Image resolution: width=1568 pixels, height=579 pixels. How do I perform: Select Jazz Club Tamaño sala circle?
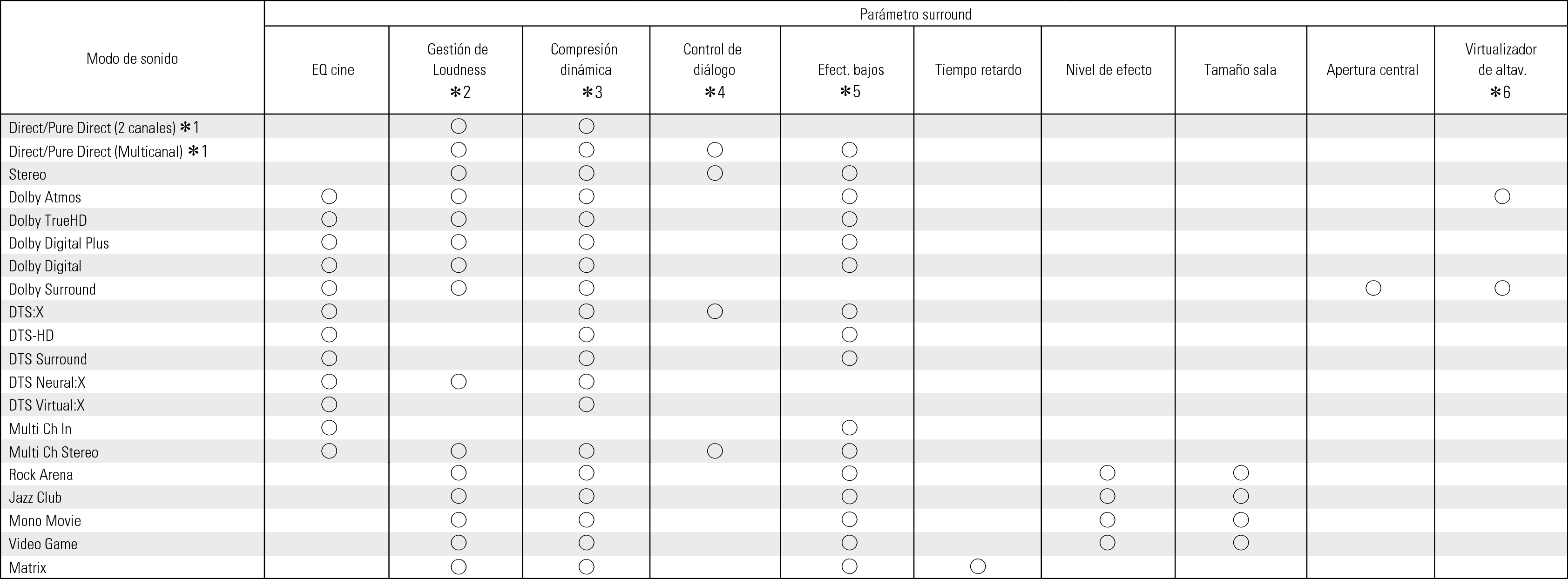point(1241,496)
